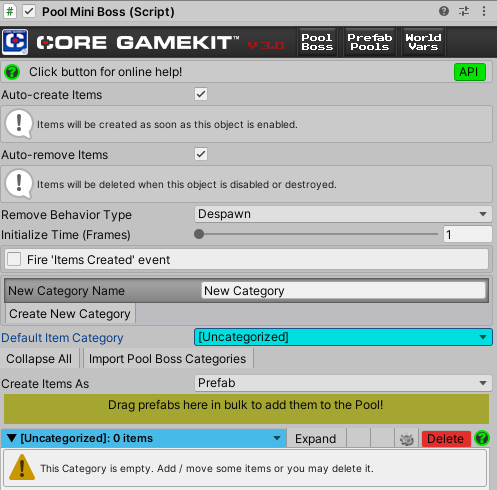497x490 pixels.
Task: Click Import Pool Boss Categories
Action: (168, 359)
